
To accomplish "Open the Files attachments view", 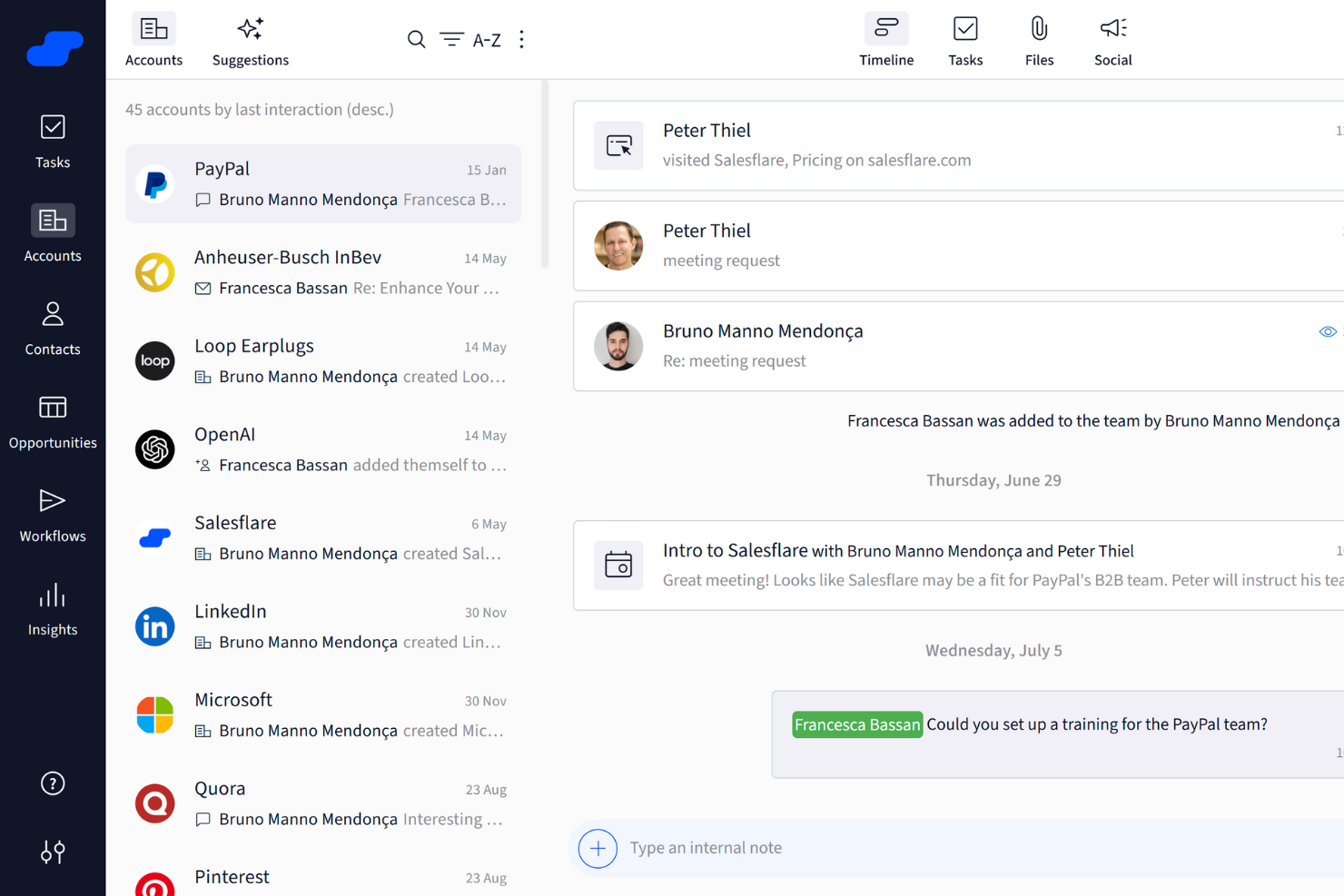I will (x=1038, y=39).
